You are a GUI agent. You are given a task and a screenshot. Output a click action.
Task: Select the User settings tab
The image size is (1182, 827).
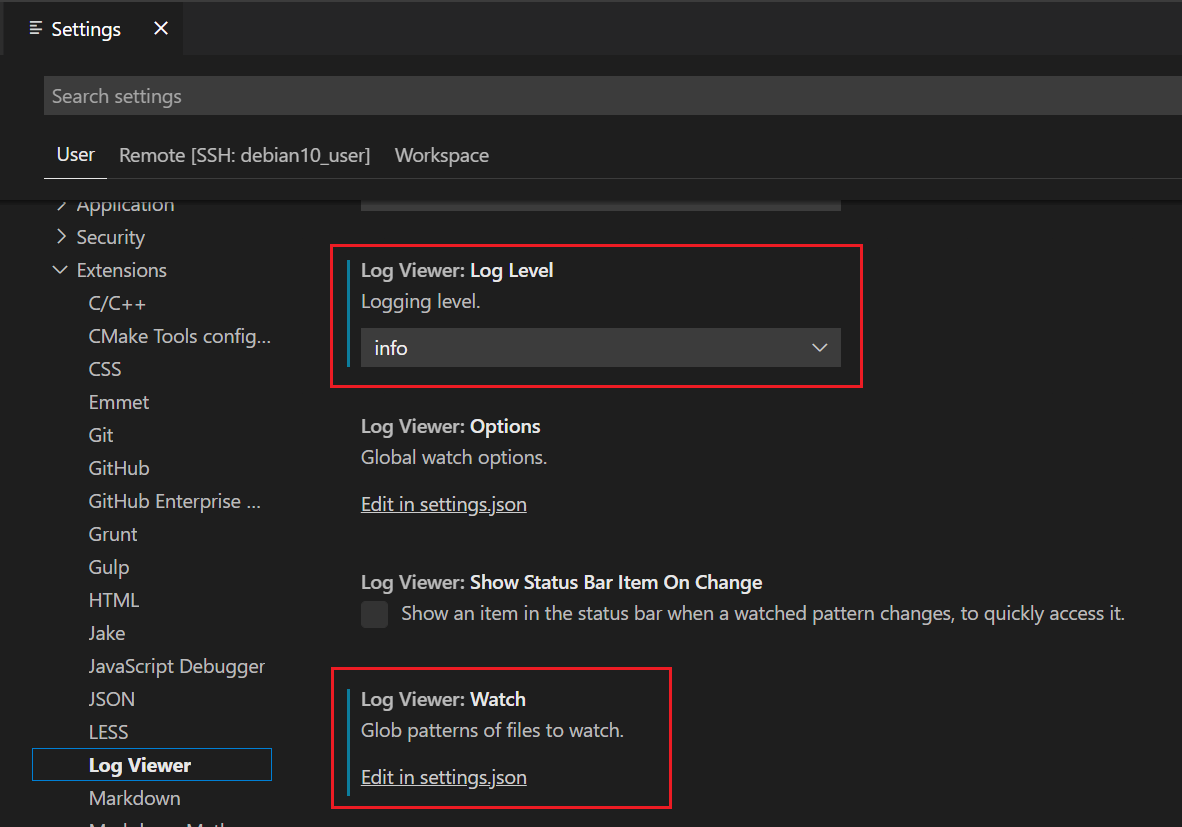pos(74,155)
